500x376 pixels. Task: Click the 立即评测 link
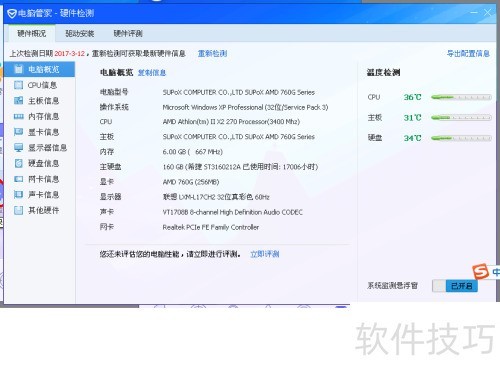[265, 254]
